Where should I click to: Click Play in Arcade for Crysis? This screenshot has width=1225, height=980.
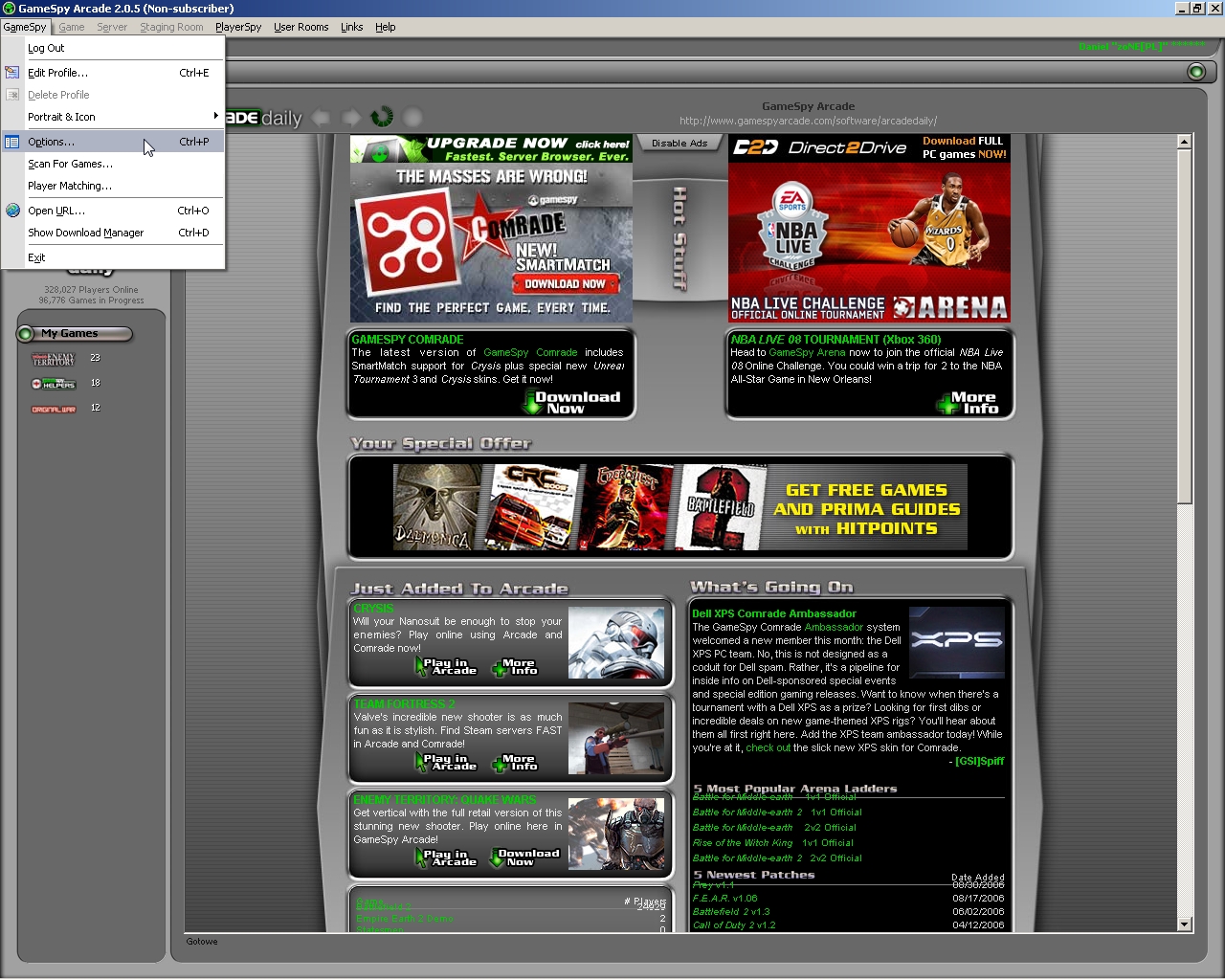click(x=446, y=667)
